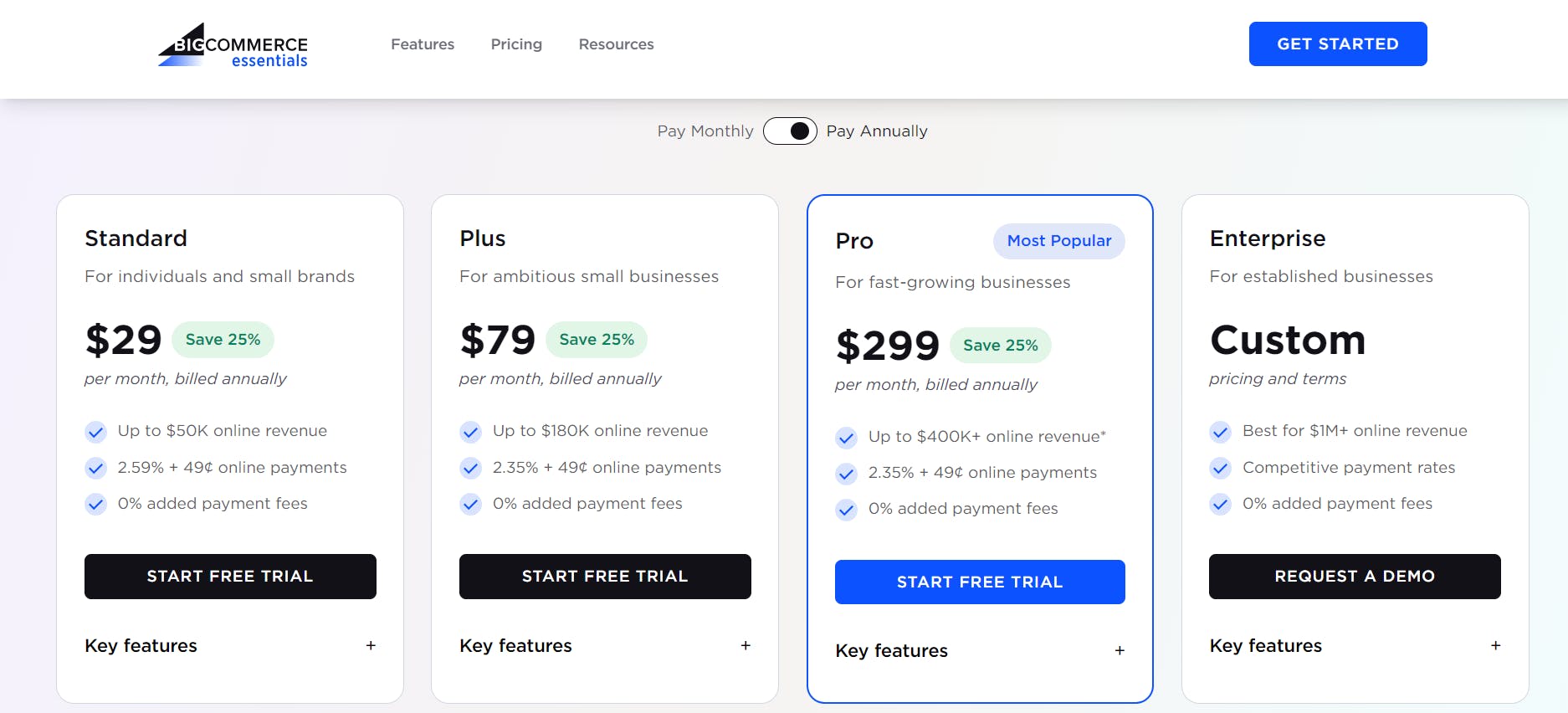Image resolution: width=1568 pixels, height=713 pixels.
Task: Request a demo for the Enterprise plan
Action: coord(1354,577)
